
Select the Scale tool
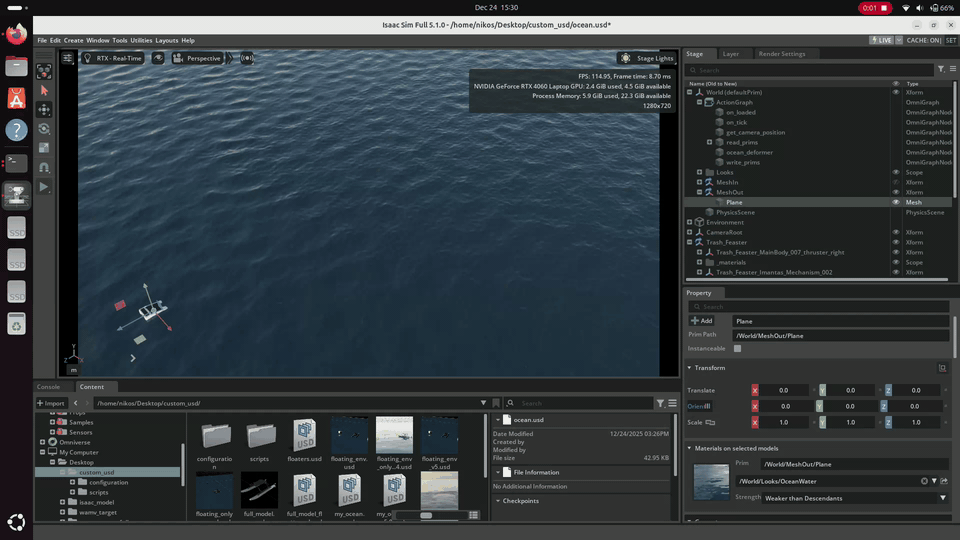44,148
